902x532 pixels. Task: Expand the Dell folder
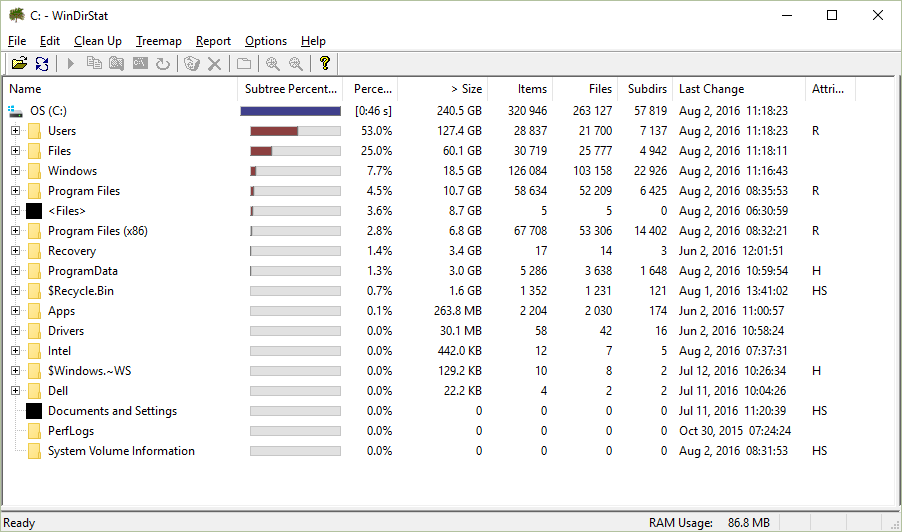(x=16, y=391)
